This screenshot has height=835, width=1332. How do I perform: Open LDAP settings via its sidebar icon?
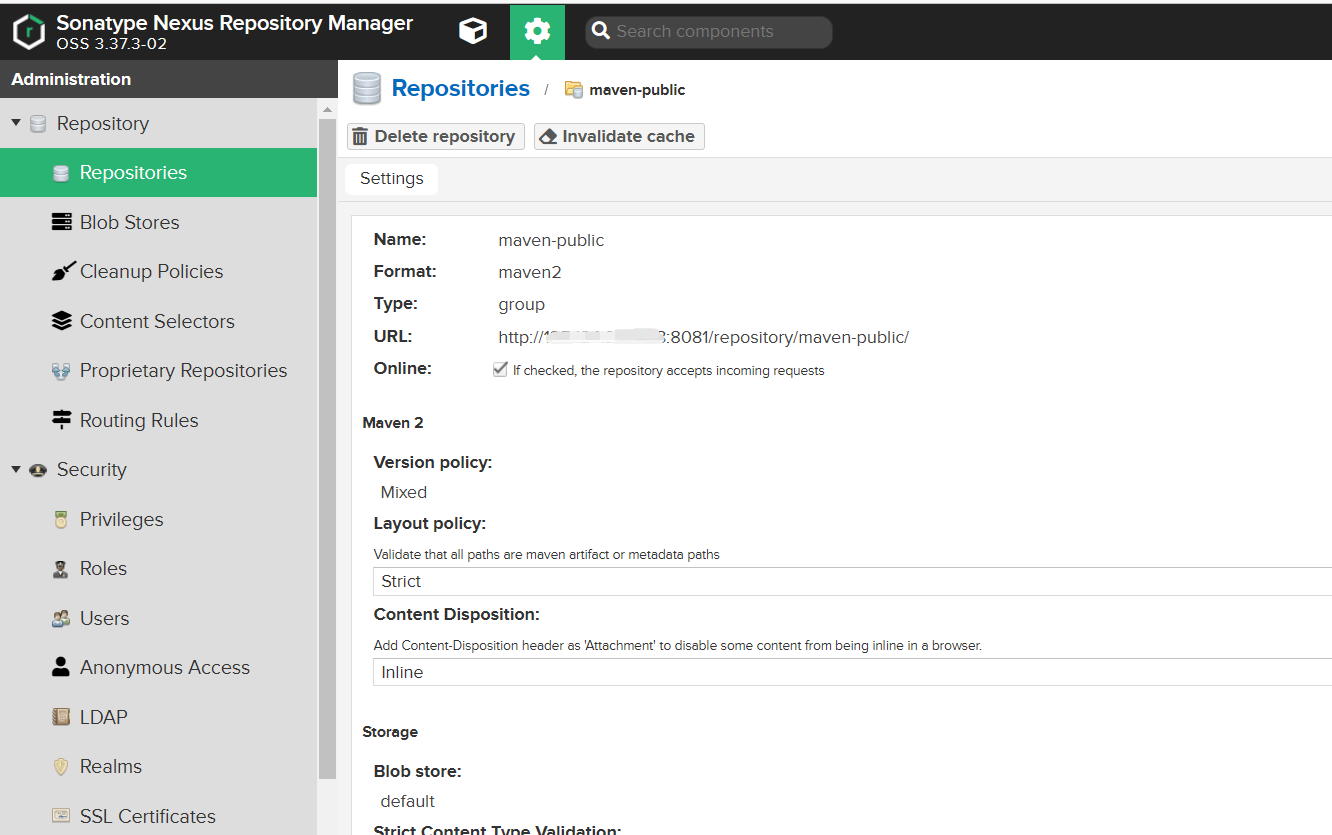(63, 716)
